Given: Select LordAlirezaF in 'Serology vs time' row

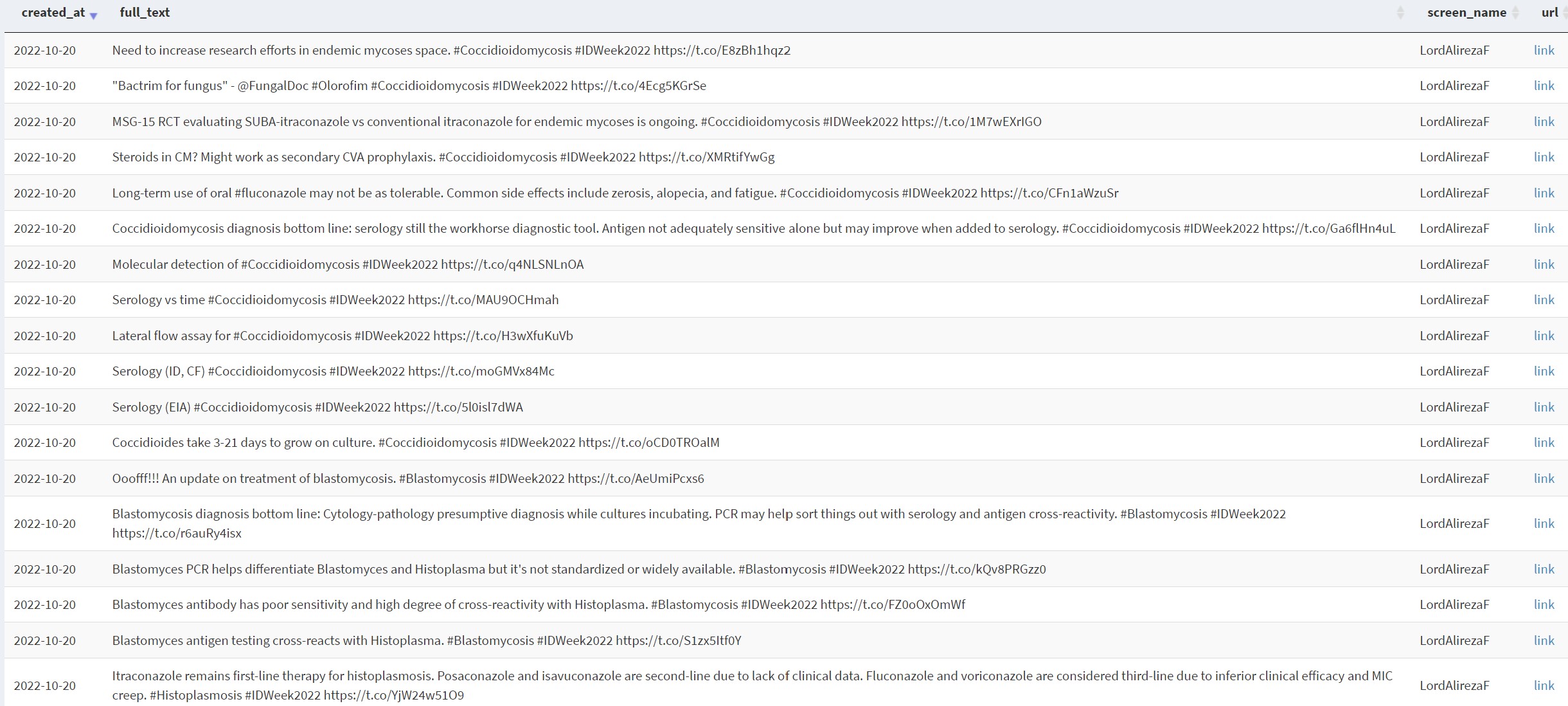Looking at the screenshot, I should (x=1454, y=300).
